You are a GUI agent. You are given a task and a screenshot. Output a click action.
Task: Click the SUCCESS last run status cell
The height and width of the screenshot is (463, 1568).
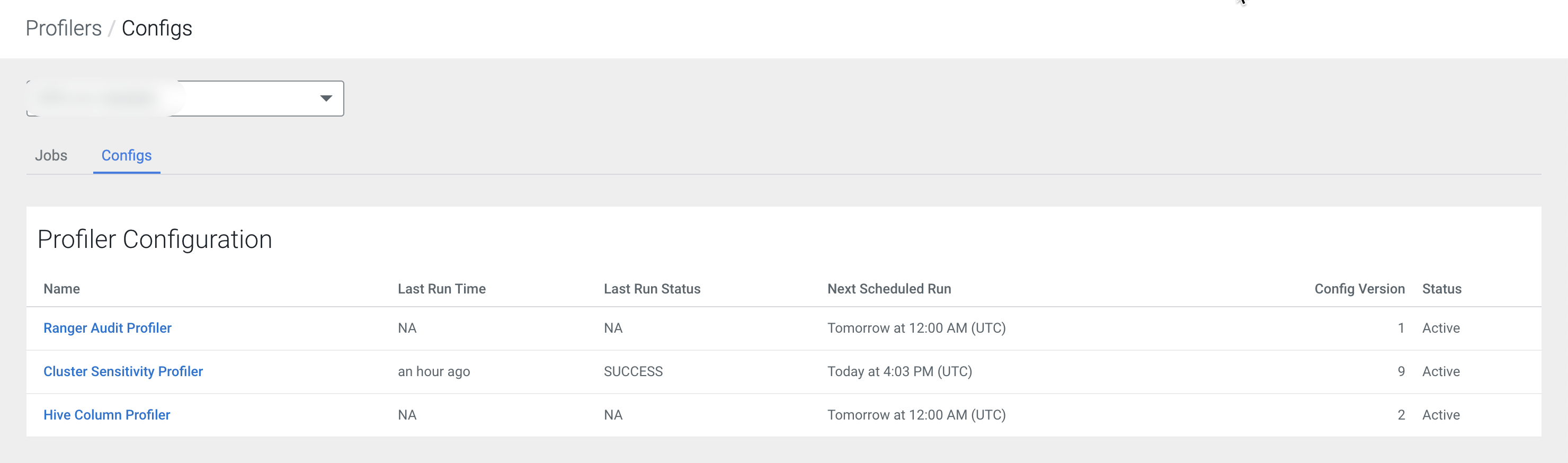[633, 371]
